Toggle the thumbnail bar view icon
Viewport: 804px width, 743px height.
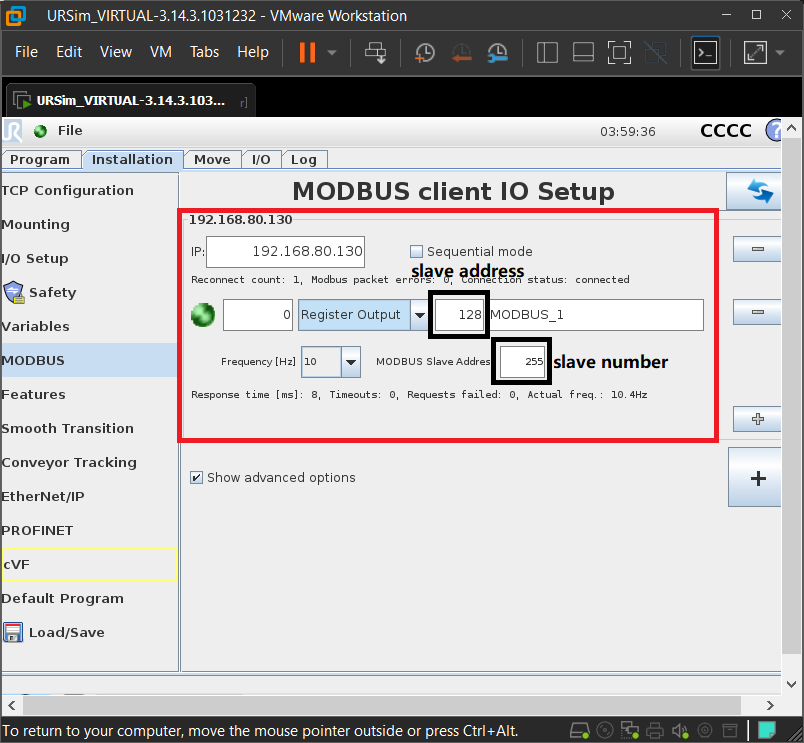click(583, 52)
